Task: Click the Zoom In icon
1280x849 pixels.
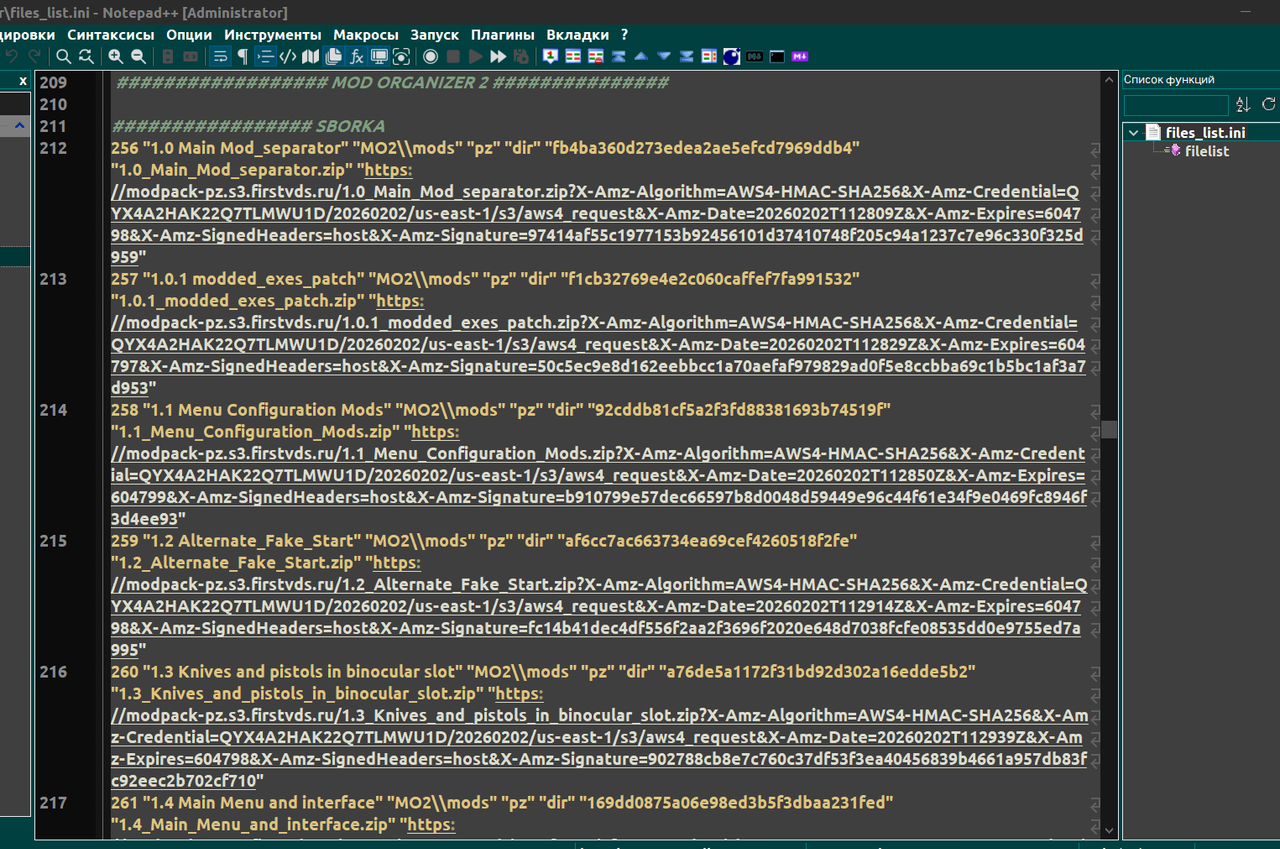Action: pos(115,57)
